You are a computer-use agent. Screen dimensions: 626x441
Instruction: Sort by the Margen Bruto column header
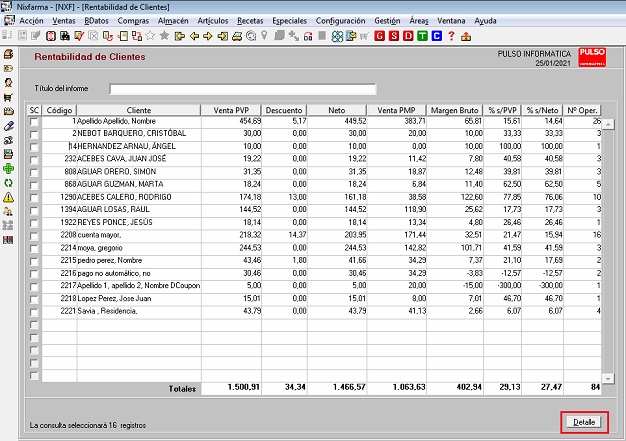(x=455, y=110)
